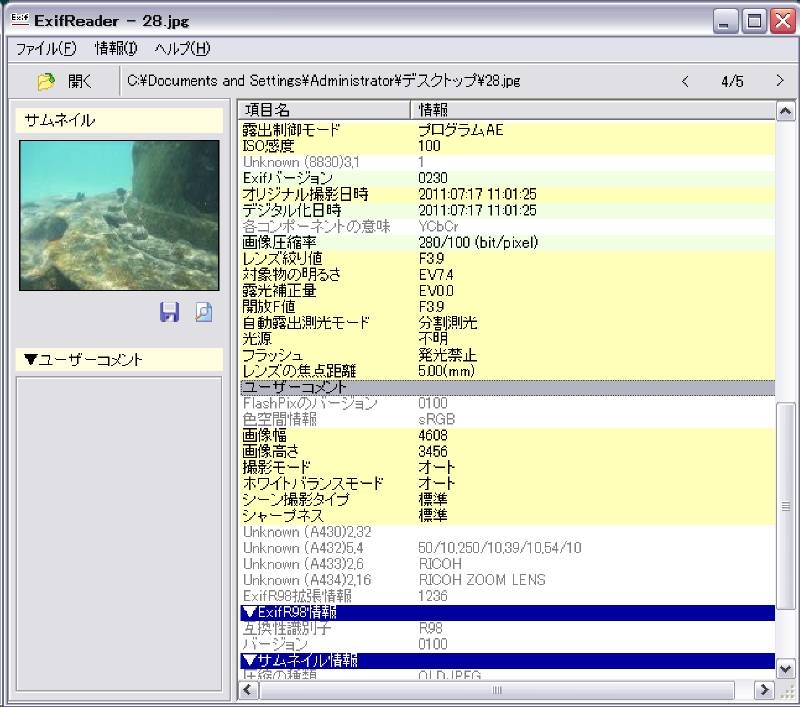Screen dimensions: 800x707
Task: Go to the next image arrow
Action: pyautogui.click(x=780, y=81)
